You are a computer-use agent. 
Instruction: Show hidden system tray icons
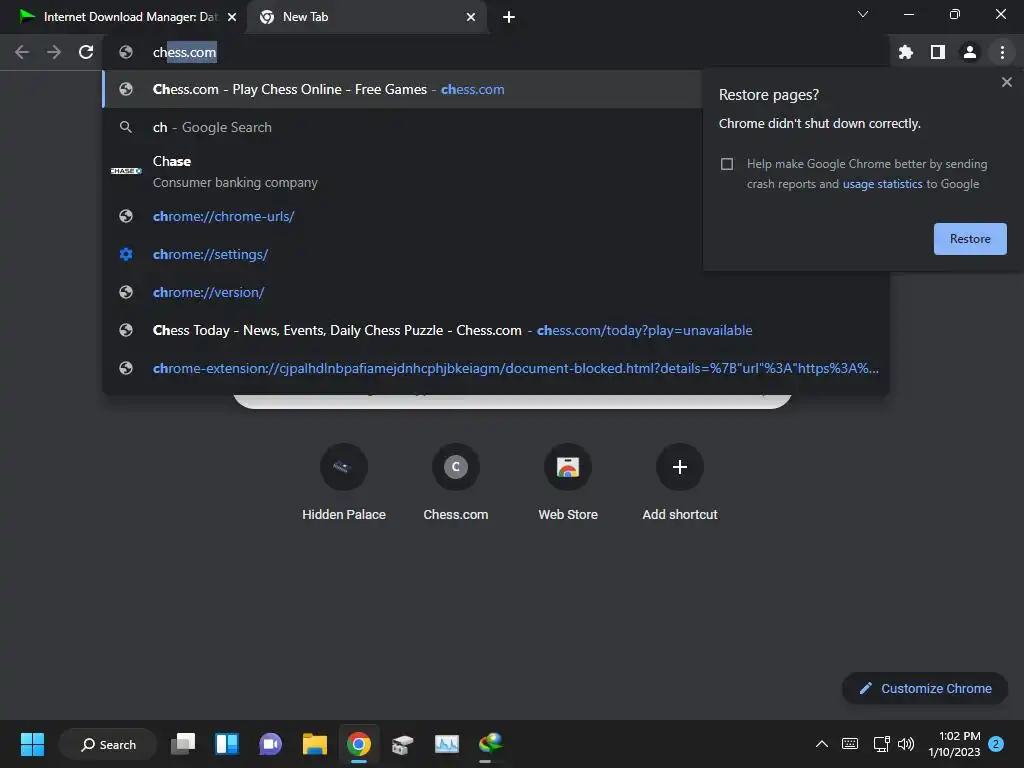(x=822, y=744)
